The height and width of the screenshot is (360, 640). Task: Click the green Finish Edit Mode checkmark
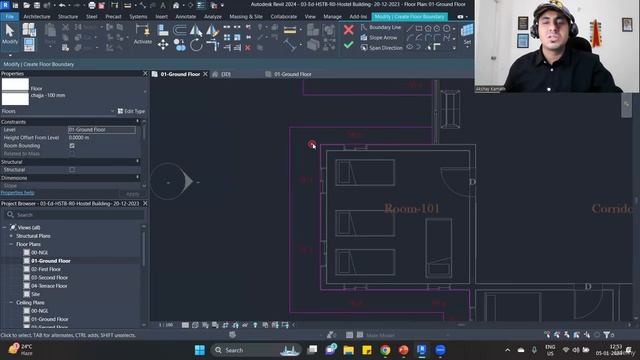click(348, 44)
